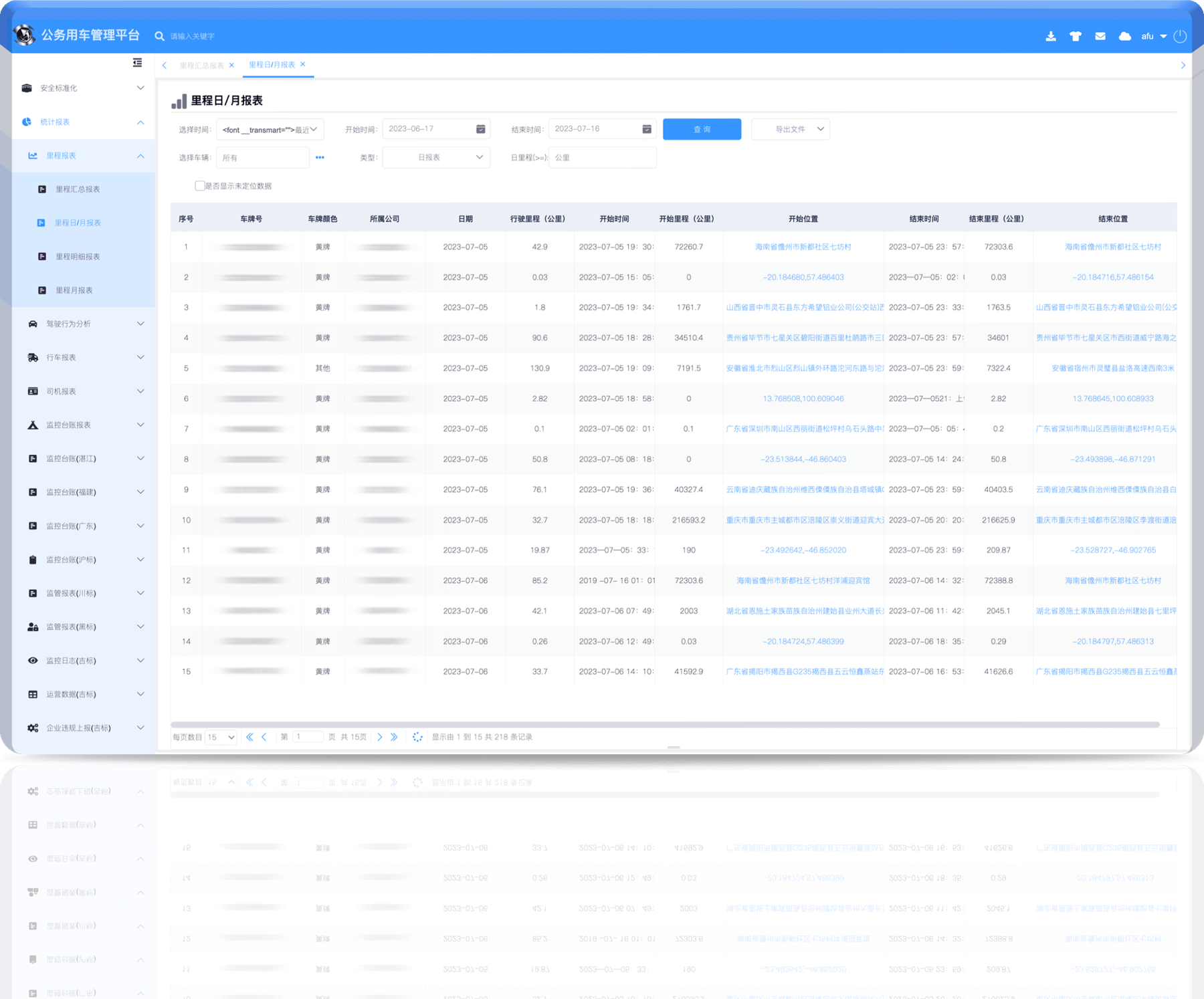Viewport: 1204px width, 999px height.
Task: Click the vehicle selection ellipsis icon
Action: tap(320, 158)
